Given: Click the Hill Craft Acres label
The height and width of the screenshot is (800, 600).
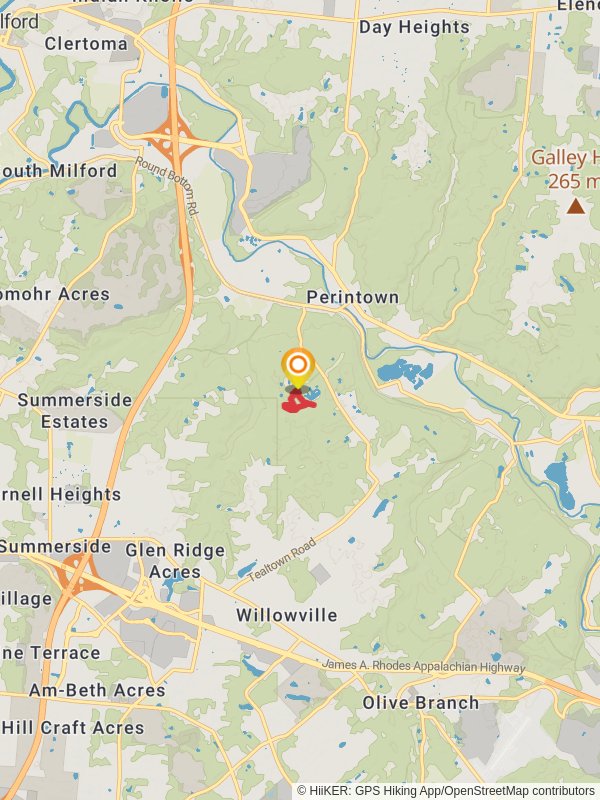Looking at the screenshot, I should 73,728.
